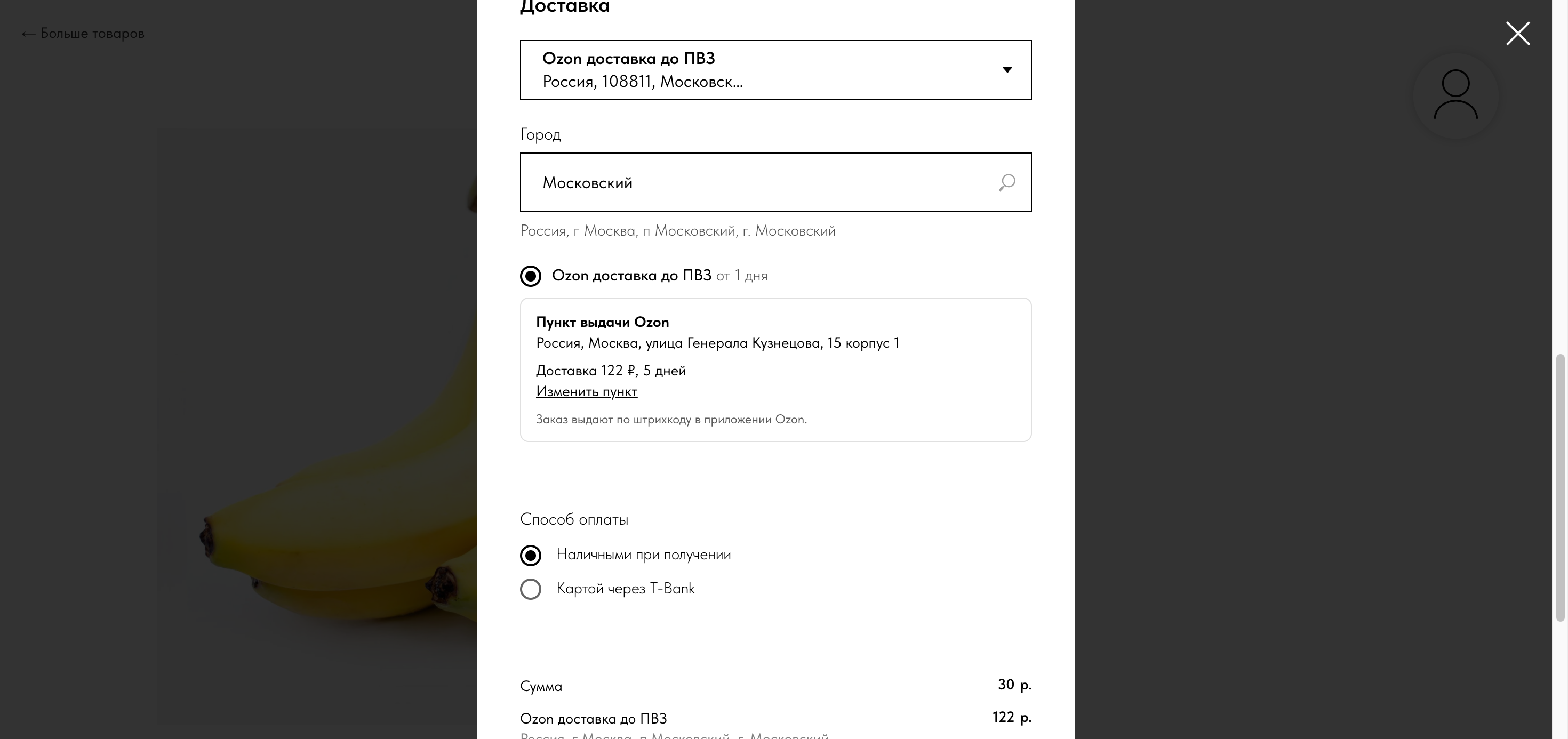Click the back arrow icon before Больше товаров

28,34
